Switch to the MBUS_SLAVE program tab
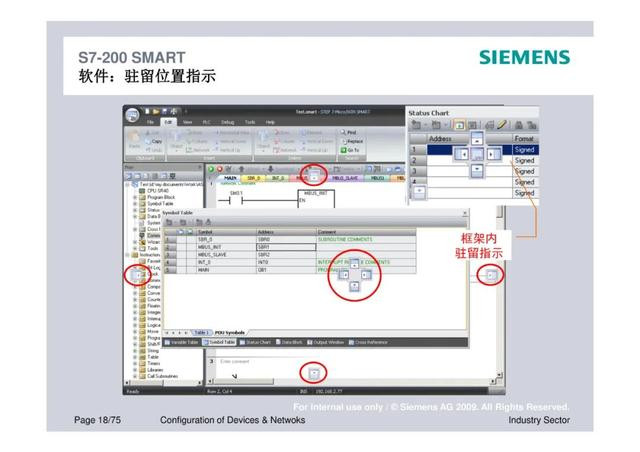This screenshot has height=452, width=640. [x=345, y=178]
